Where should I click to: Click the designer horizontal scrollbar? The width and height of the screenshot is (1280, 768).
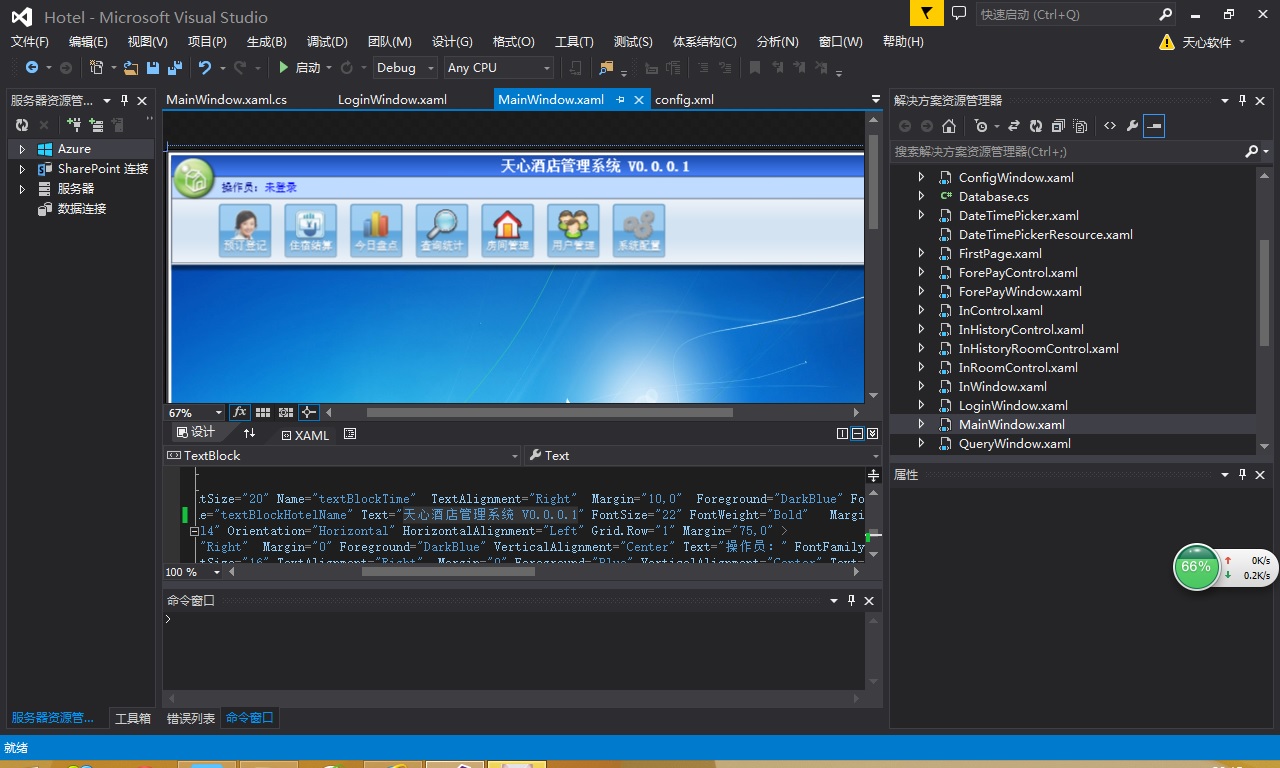point(549,412)
